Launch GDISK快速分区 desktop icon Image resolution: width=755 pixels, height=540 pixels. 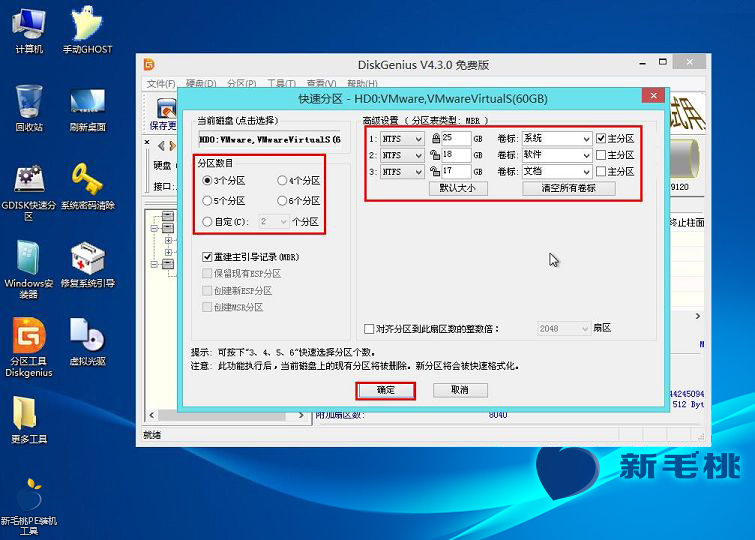(x=29, y=192)
